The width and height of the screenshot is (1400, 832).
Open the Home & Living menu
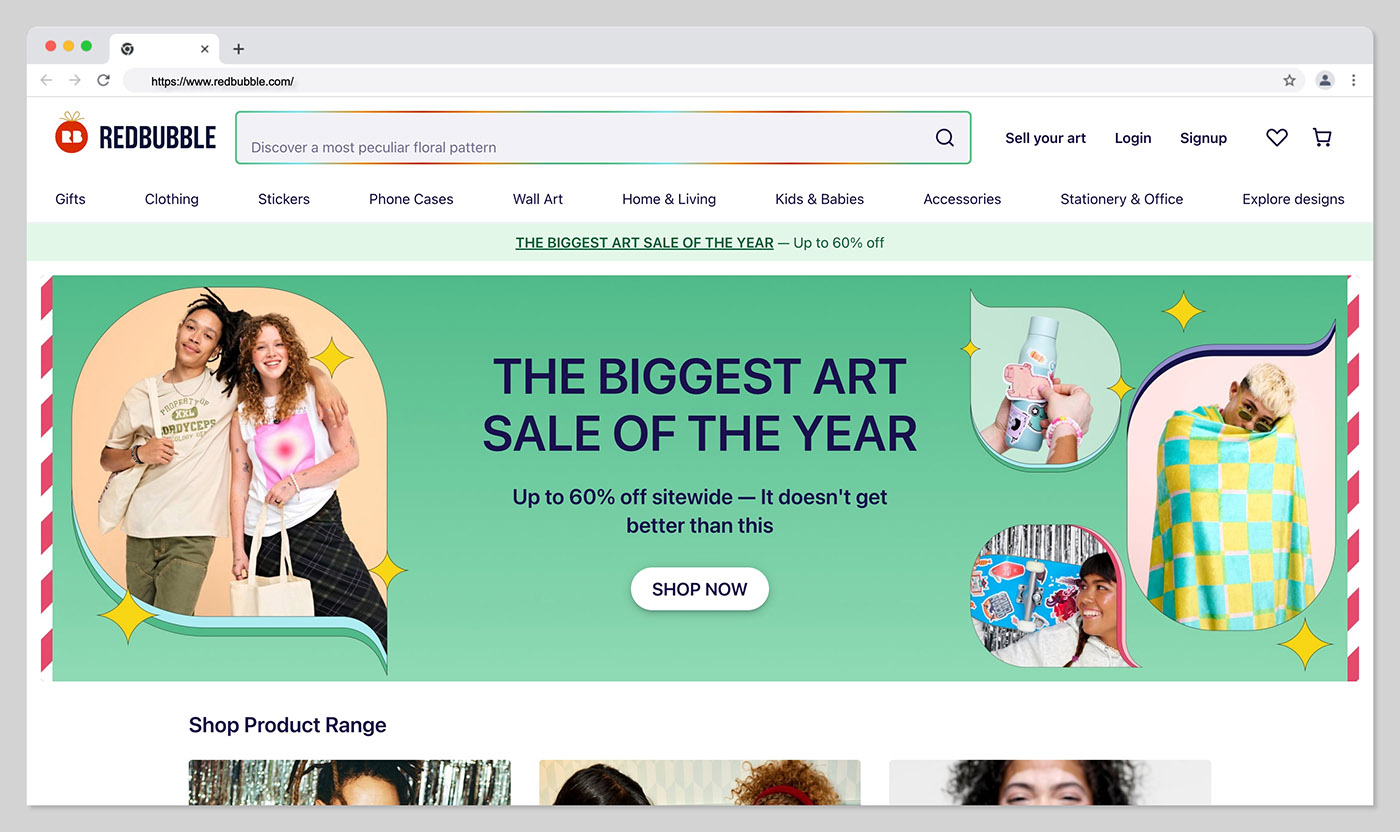pos(669,199)
